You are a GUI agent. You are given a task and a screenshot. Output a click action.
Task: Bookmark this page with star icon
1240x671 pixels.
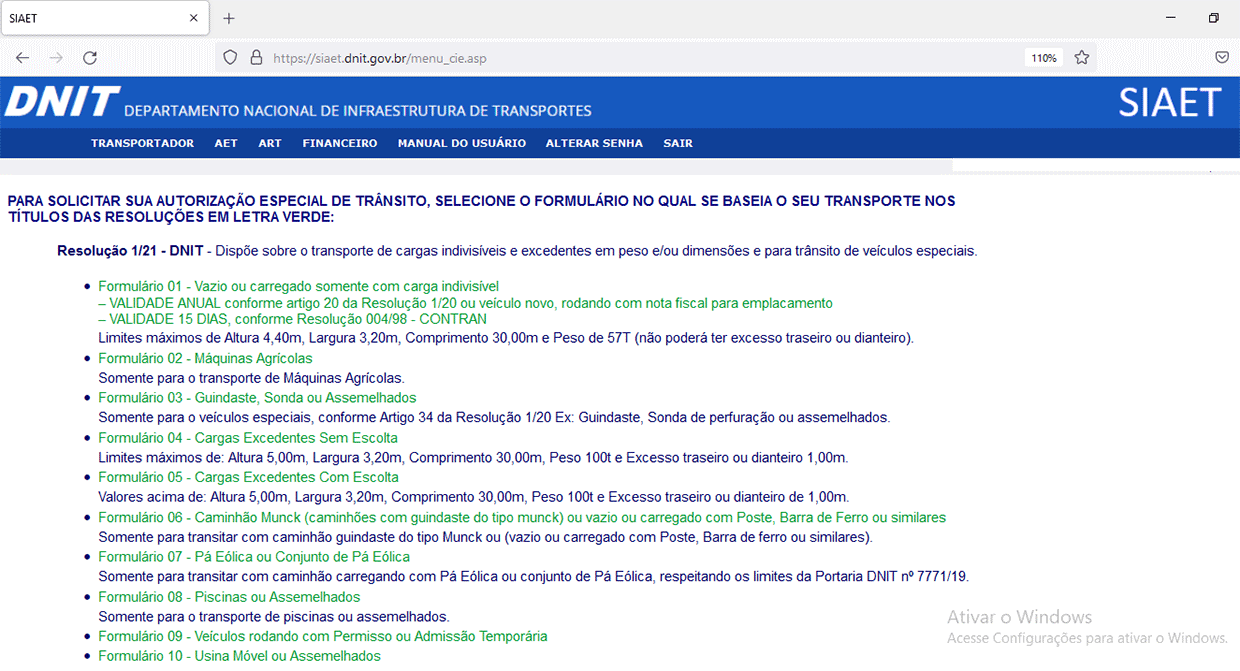click(1081, 58)
